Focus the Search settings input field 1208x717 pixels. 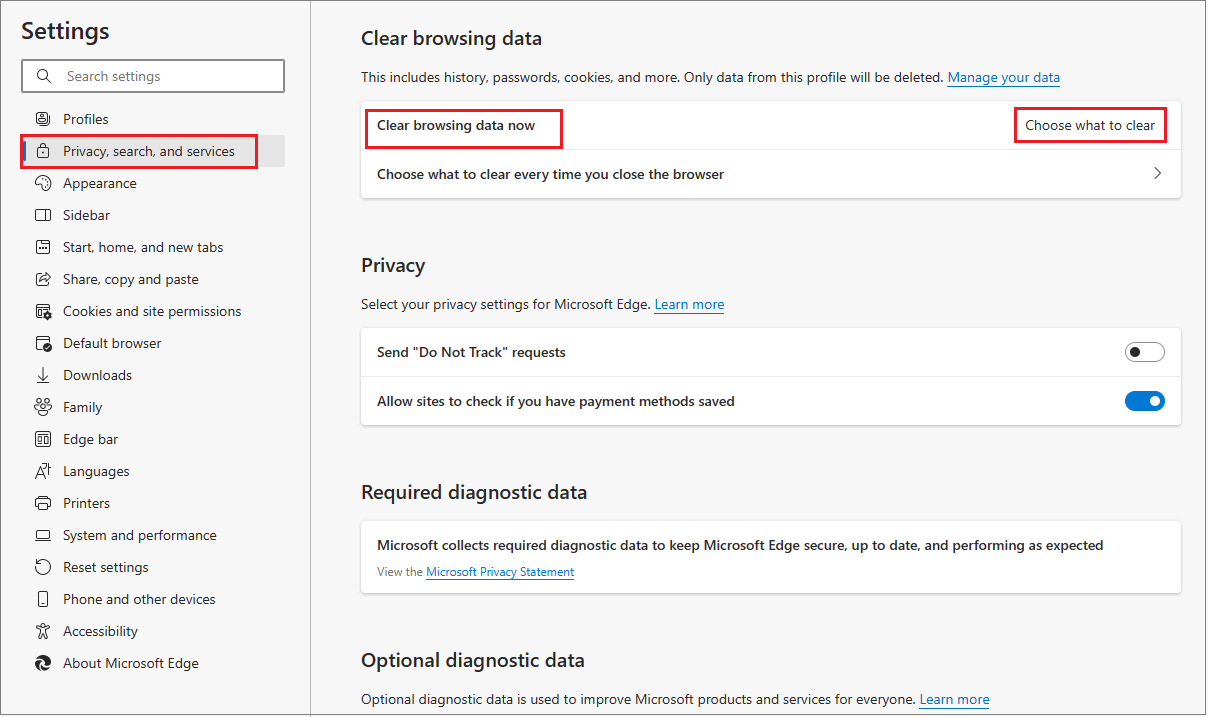pos(153,76)
